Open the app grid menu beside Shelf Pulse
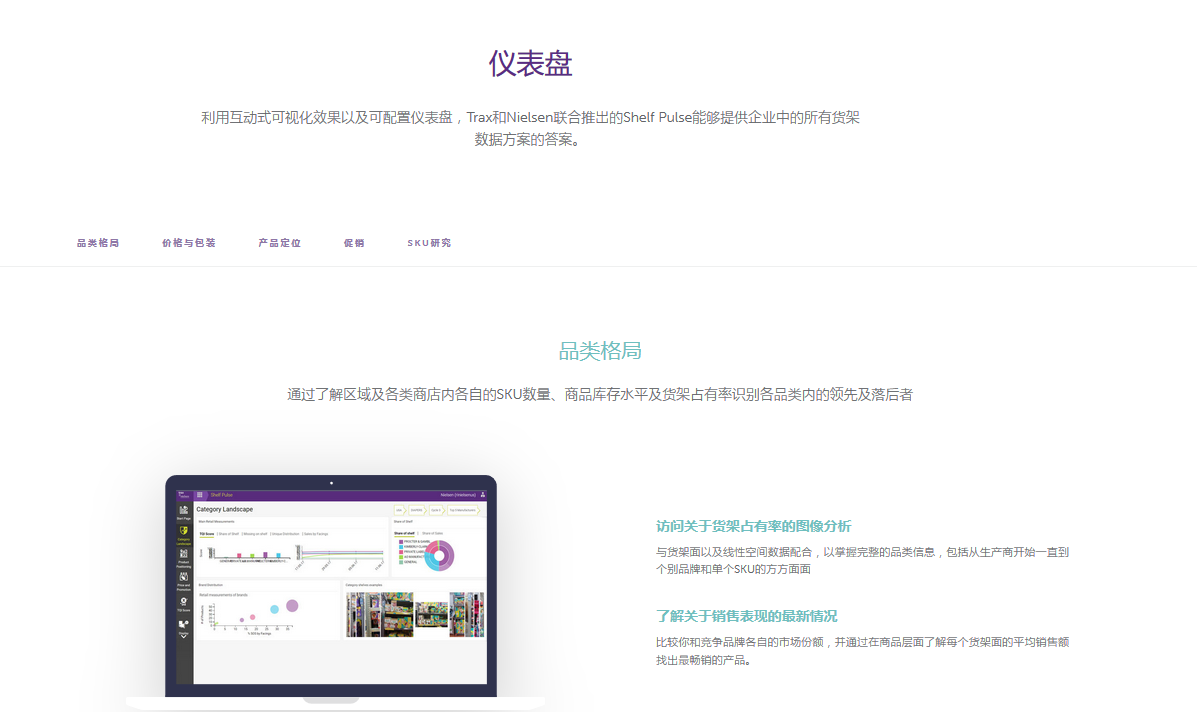 pos(200,494)
